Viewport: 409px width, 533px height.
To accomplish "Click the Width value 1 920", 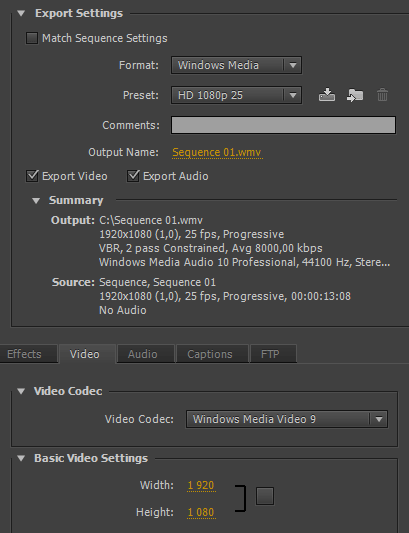I will 201,485.
